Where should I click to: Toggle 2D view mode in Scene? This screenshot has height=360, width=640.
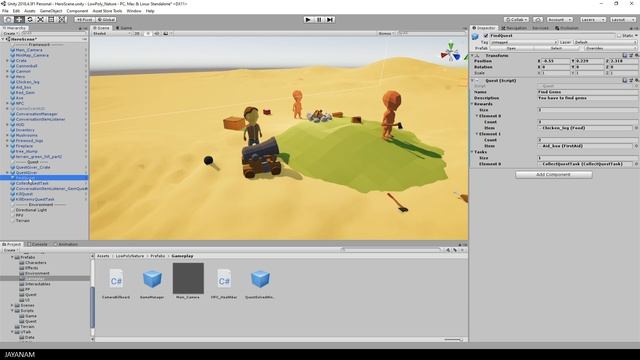point(137,33)
